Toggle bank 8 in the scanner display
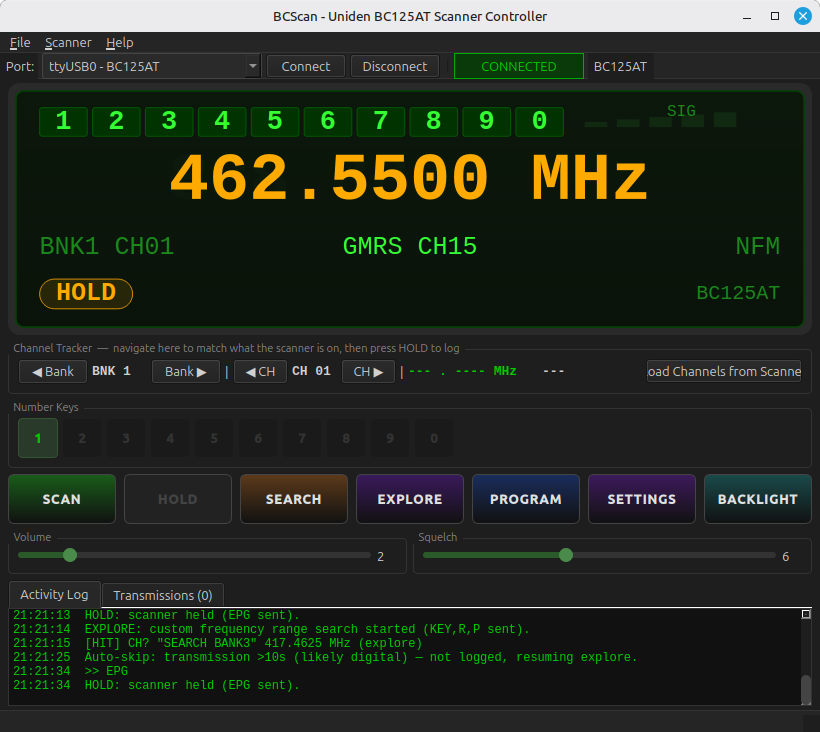The width and height of the screenshot is (820, 732). [434, 121]
